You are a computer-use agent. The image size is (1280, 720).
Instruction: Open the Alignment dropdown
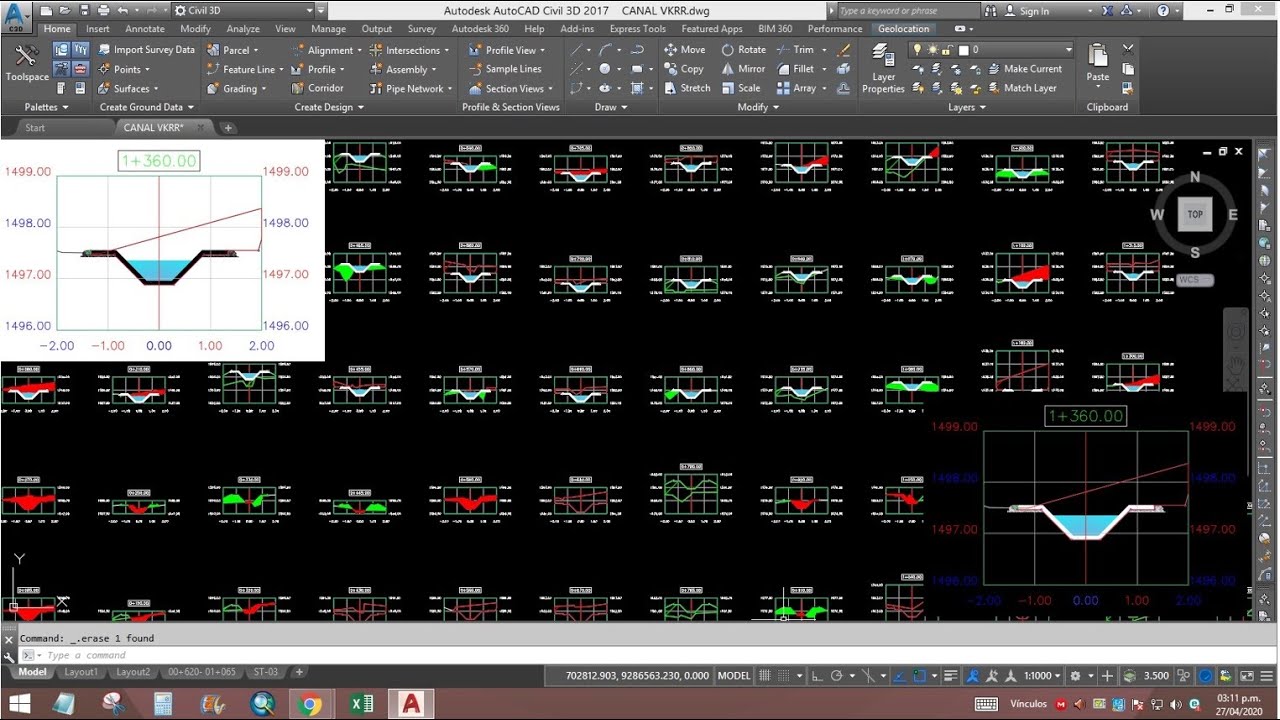click(327, 50)
